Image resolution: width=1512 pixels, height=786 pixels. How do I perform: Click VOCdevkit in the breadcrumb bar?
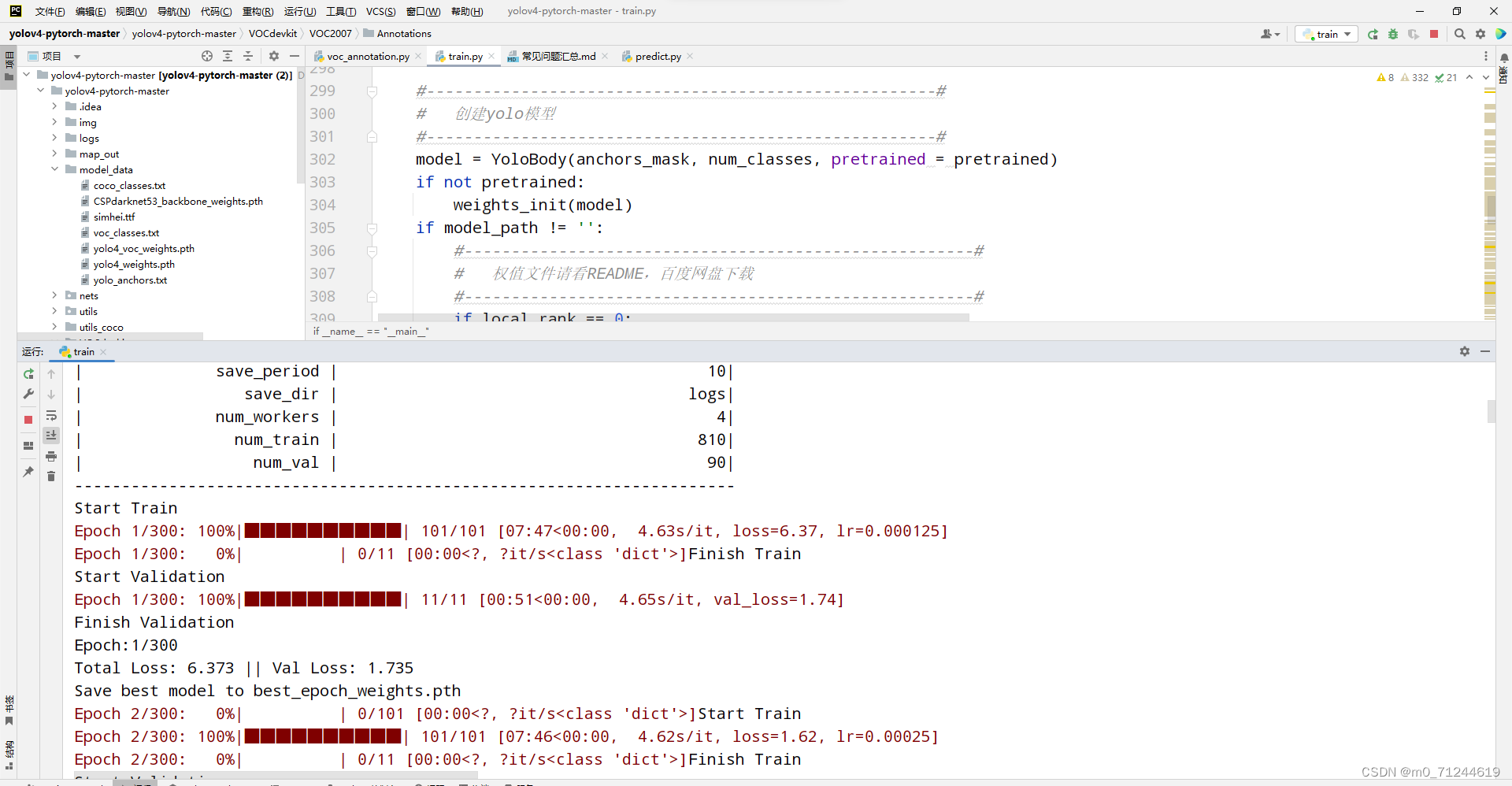tap(272, 33)
